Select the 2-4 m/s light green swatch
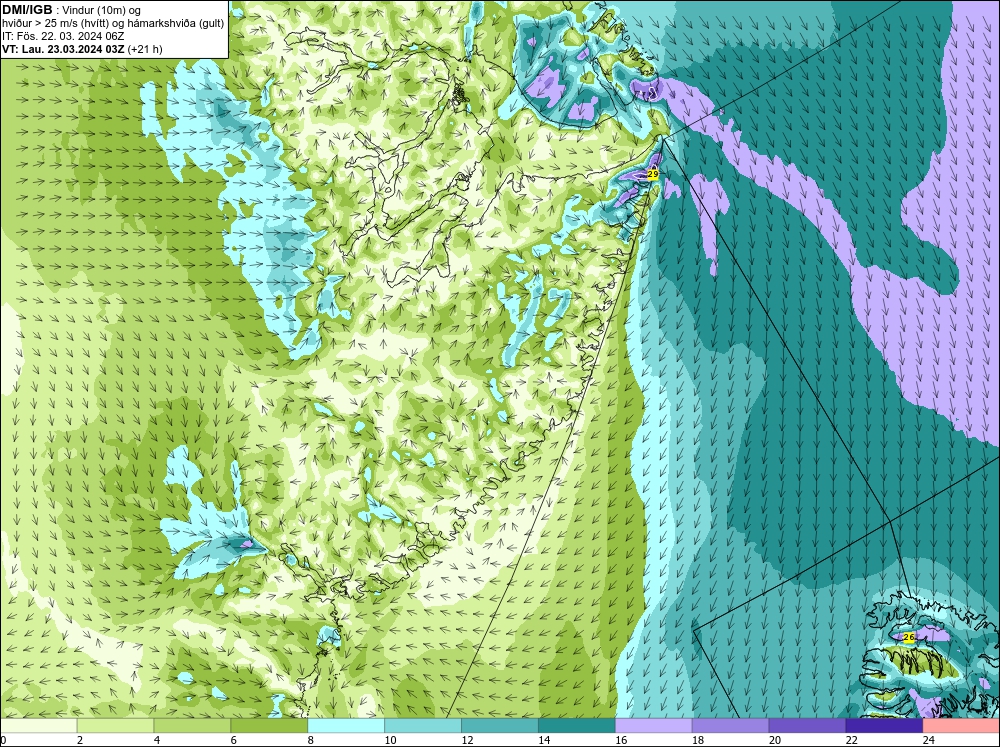 (x=115, y=726)
